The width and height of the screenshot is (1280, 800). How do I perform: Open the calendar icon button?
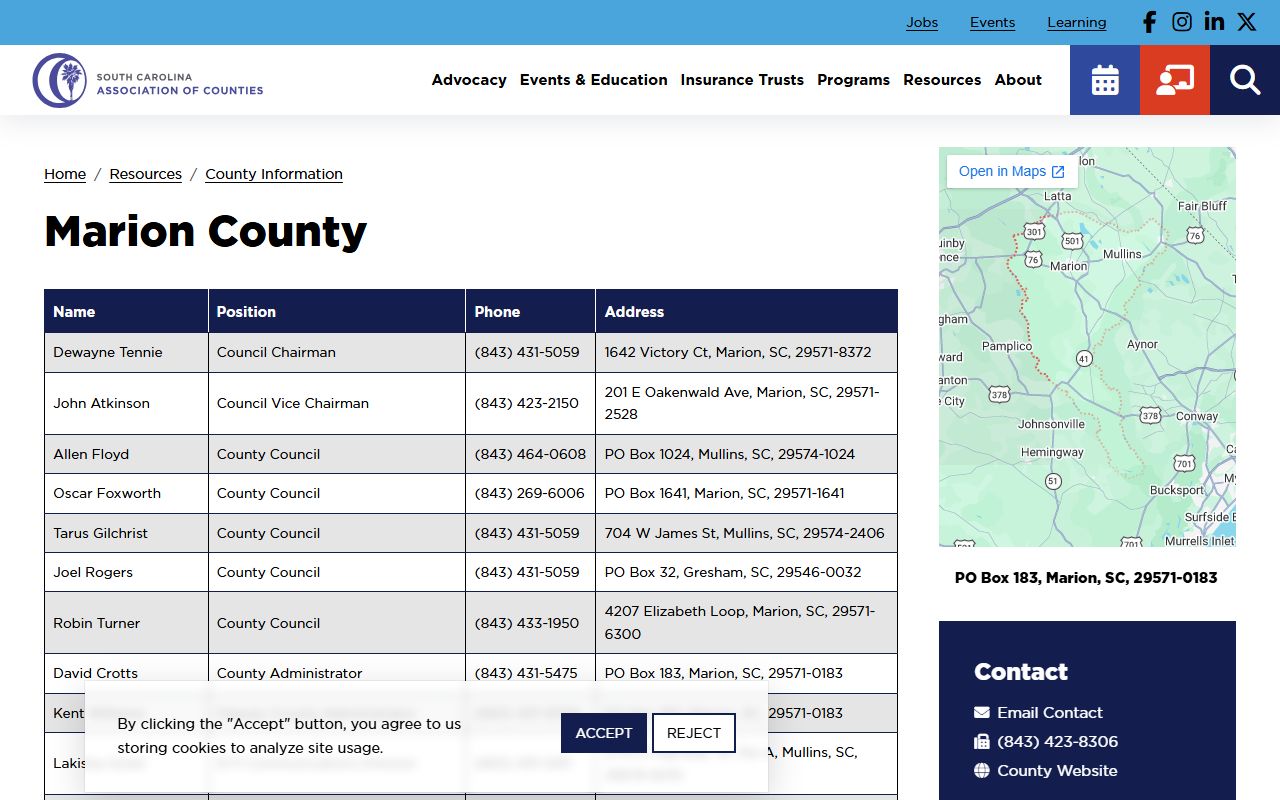pyautogui.click(x=1105, y=80)
